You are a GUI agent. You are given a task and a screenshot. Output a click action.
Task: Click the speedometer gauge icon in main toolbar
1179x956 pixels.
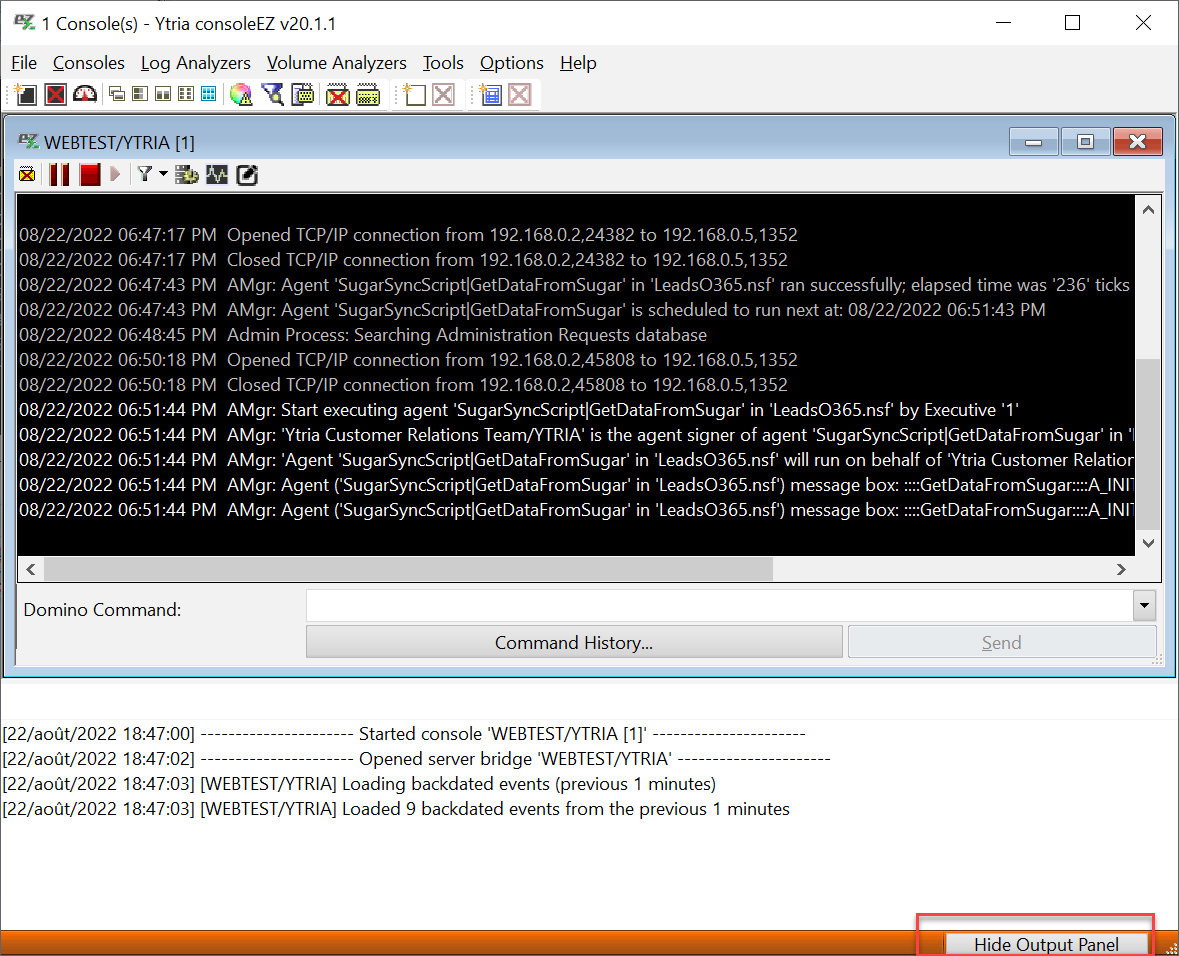pyautogui.click(x=85, y=95)
